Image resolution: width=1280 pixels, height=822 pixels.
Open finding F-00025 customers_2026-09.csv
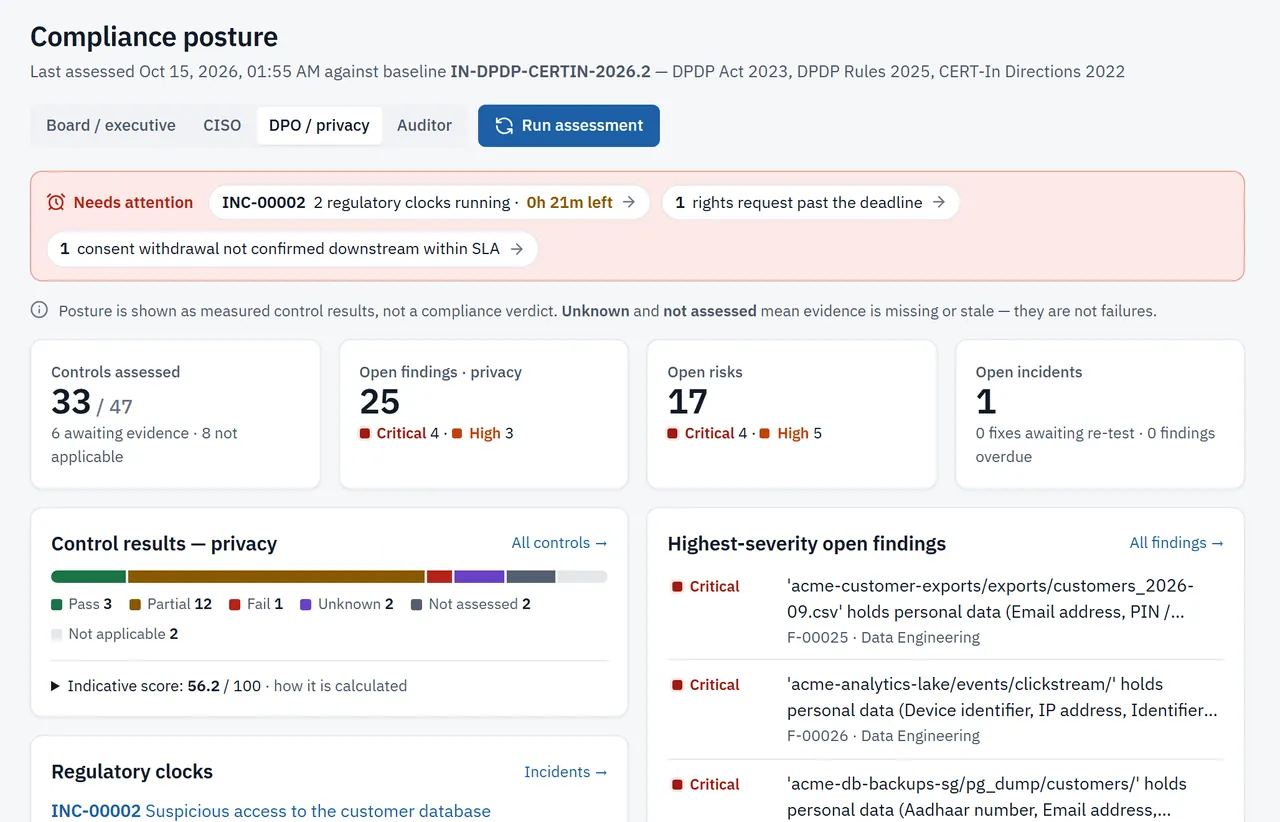point(946,611)
